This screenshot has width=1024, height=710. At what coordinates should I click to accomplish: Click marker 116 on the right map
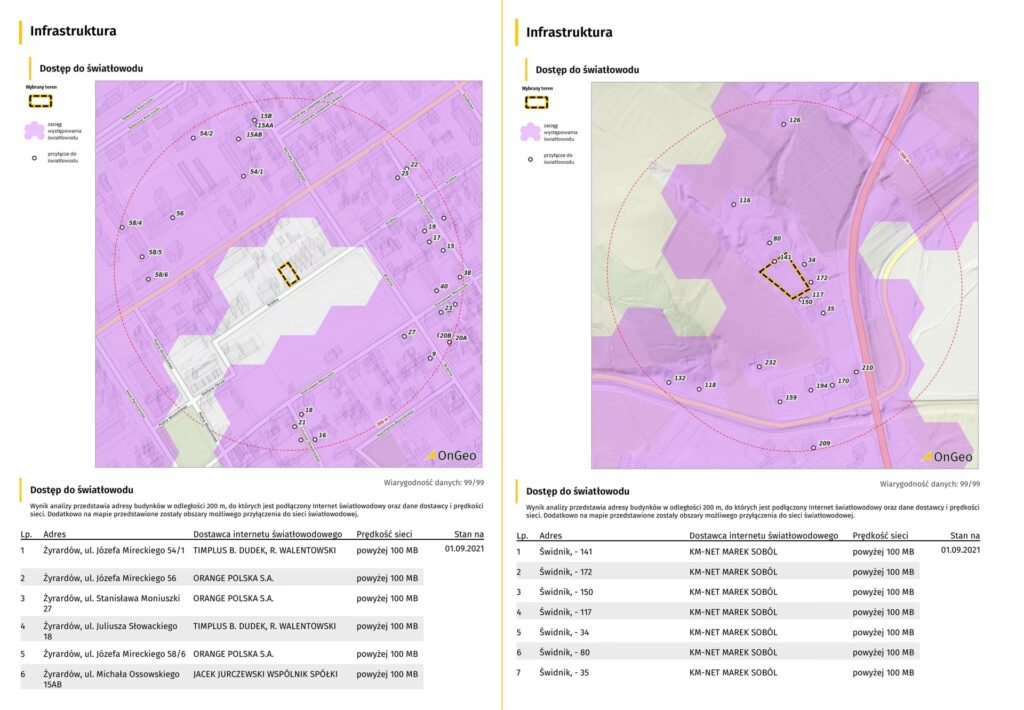(x=734, y=205)
